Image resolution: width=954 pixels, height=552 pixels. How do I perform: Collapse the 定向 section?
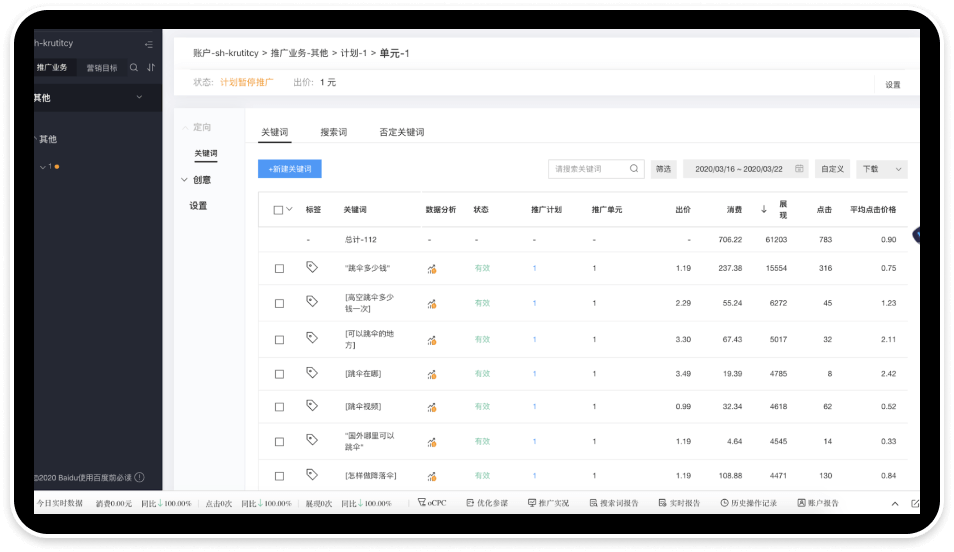(185, 127)
